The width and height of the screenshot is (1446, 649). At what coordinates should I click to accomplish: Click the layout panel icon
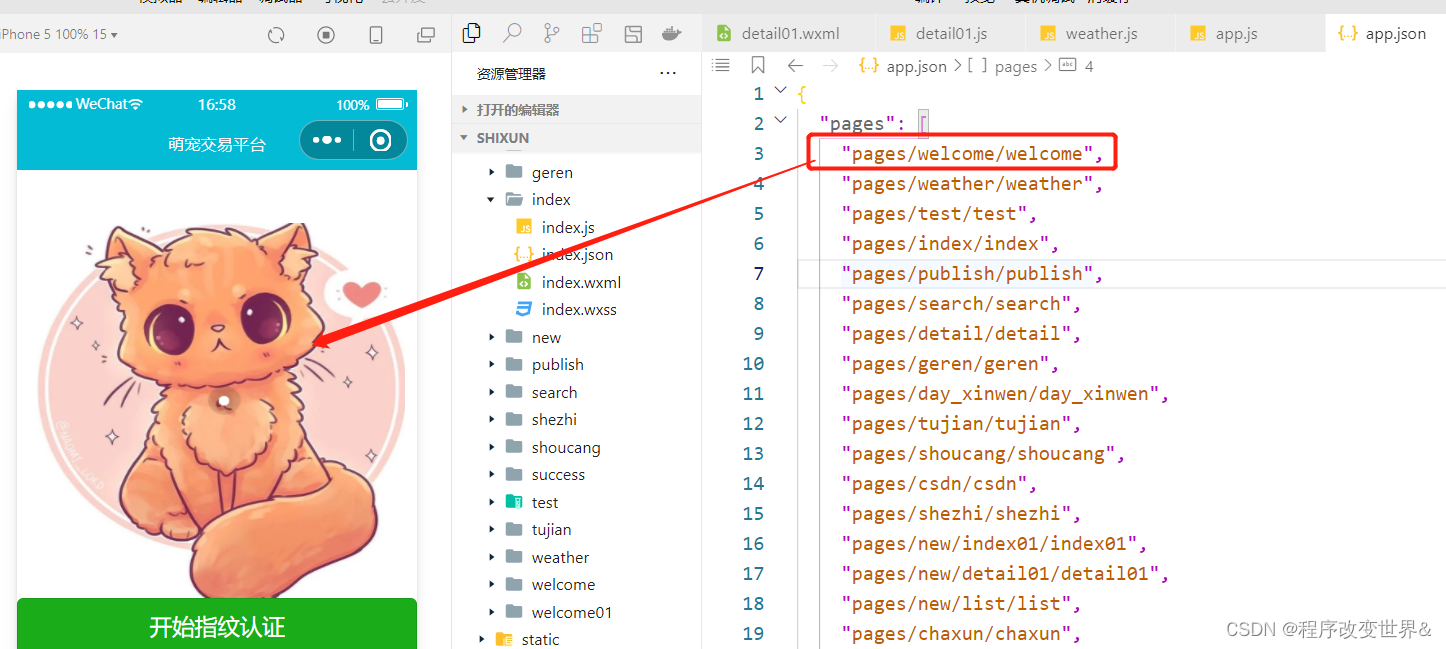click(632, 34)
